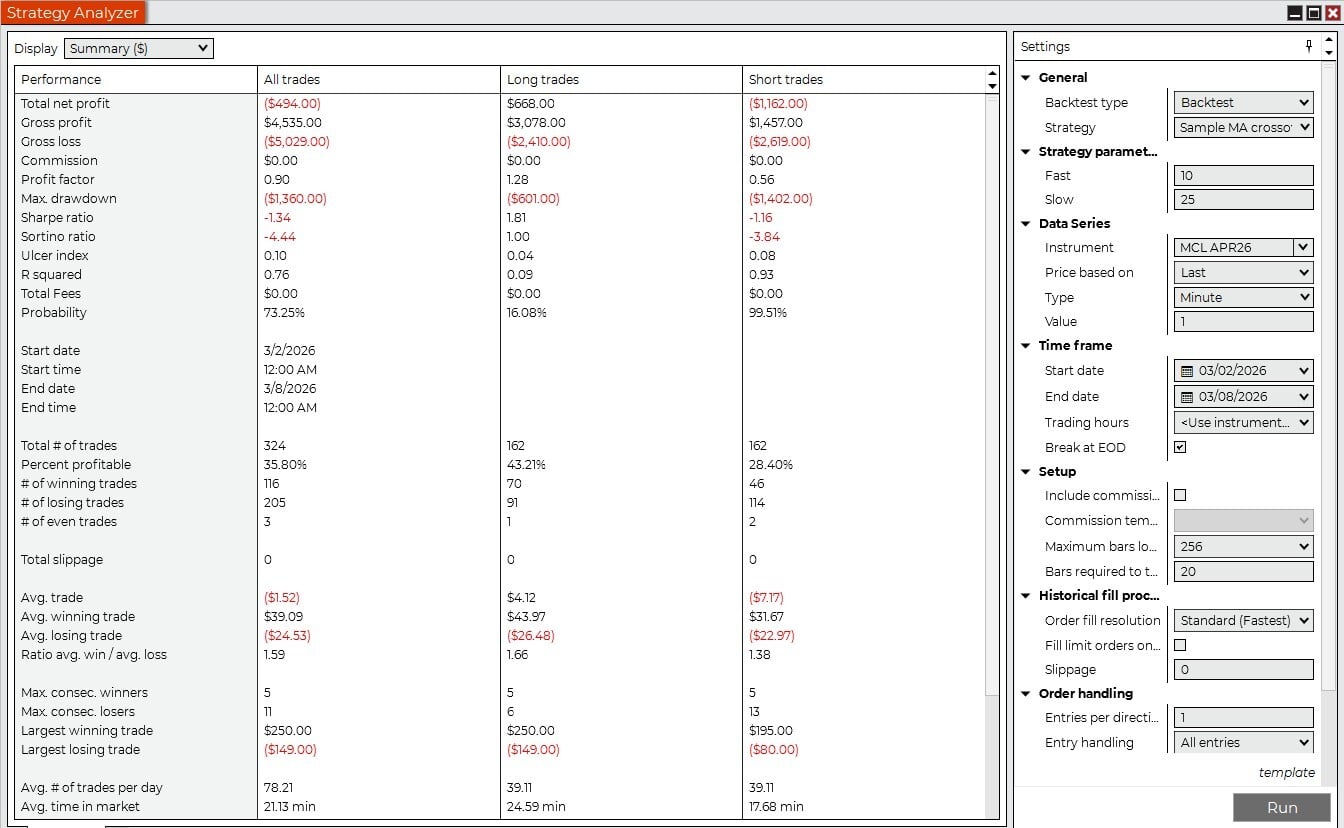The image size is (1344, 828).
Task: Open the Price based on dropdown
Action: pyautogui.click(x=1244, y=272)
